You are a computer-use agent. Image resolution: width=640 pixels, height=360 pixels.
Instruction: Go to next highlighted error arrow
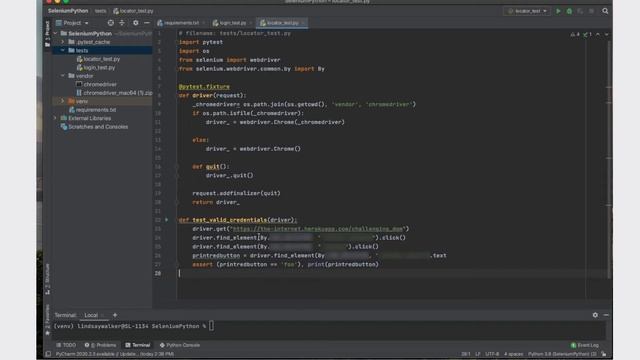point(607,34)
